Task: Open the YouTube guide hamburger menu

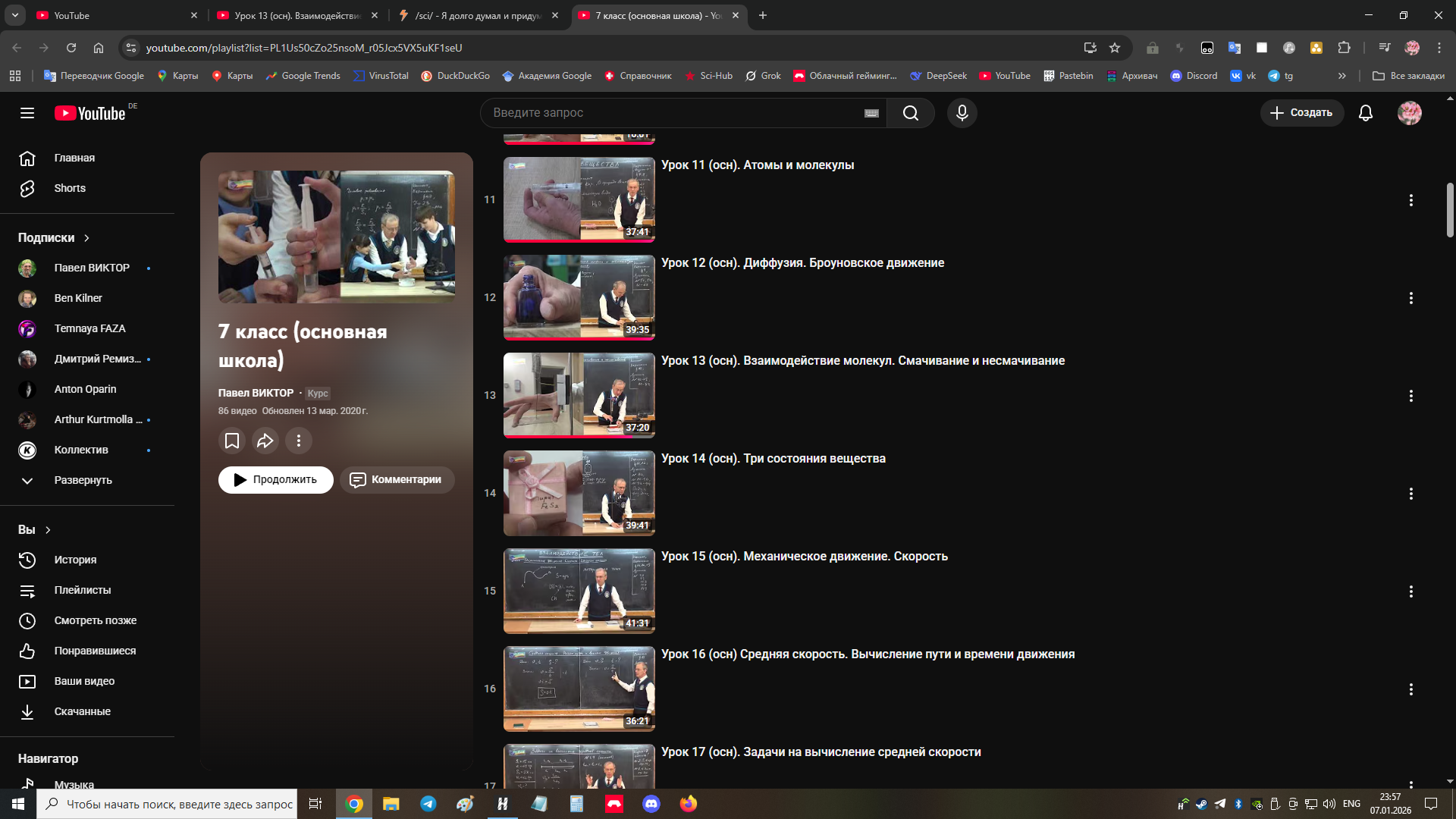Action: pyautogui.click(x=27, y=113)
